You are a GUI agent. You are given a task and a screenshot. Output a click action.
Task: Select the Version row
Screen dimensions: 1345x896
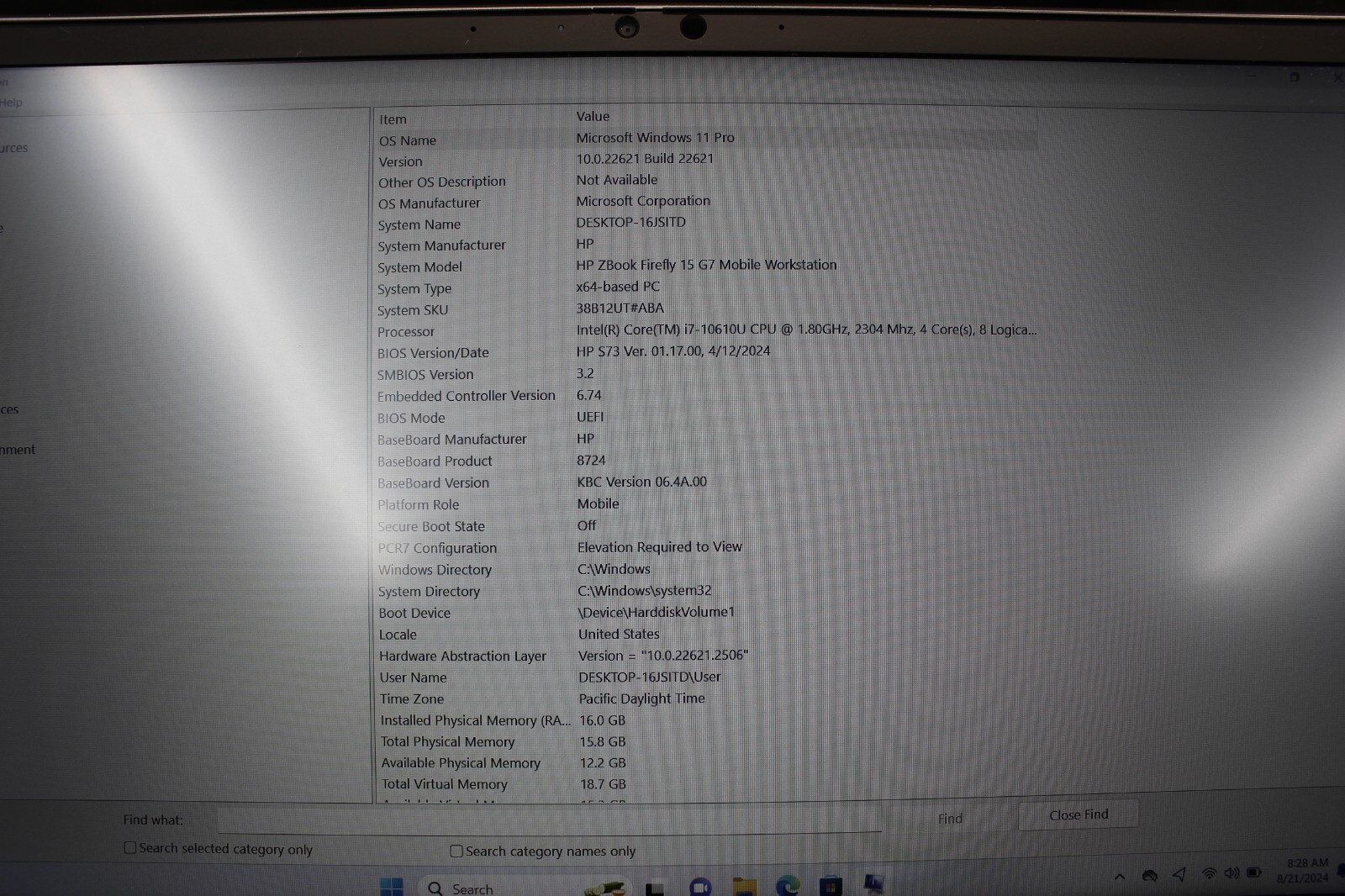[x=706, y=161]
